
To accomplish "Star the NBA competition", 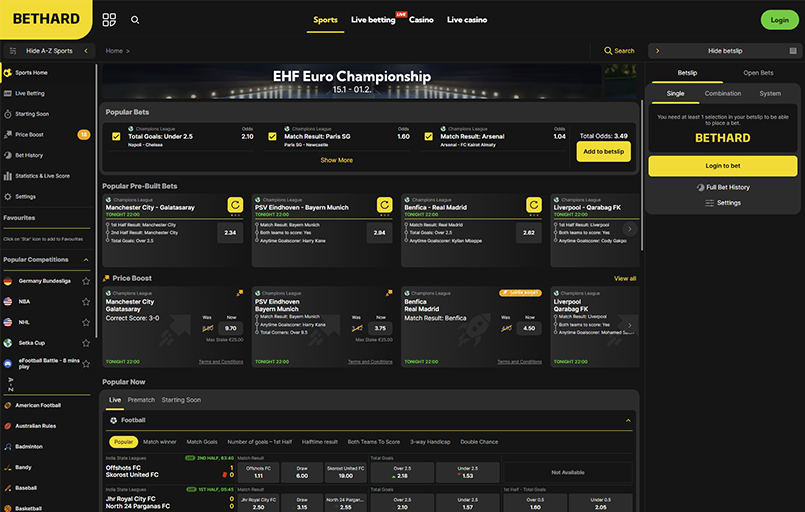I will [x=86, y=301].
